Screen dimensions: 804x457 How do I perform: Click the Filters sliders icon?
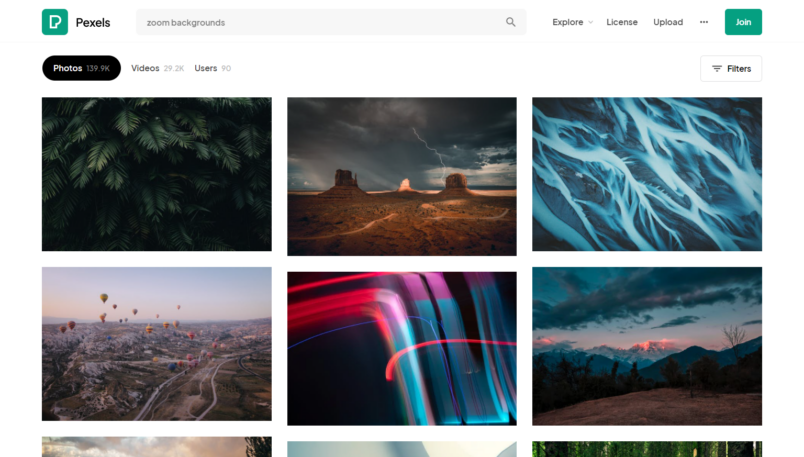[716, 69]
